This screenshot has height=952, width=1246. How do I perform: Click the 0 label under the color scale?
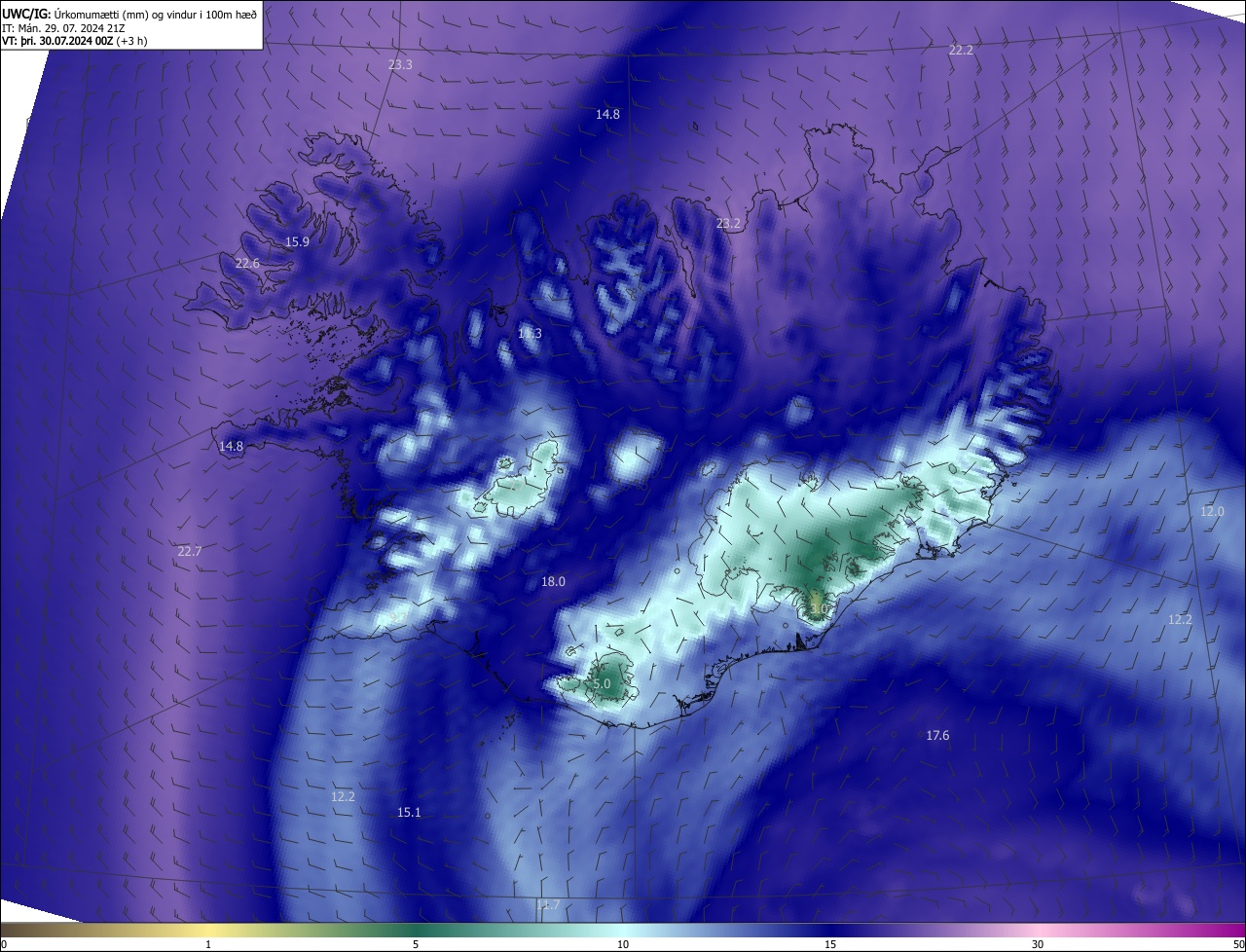point(4,944)
